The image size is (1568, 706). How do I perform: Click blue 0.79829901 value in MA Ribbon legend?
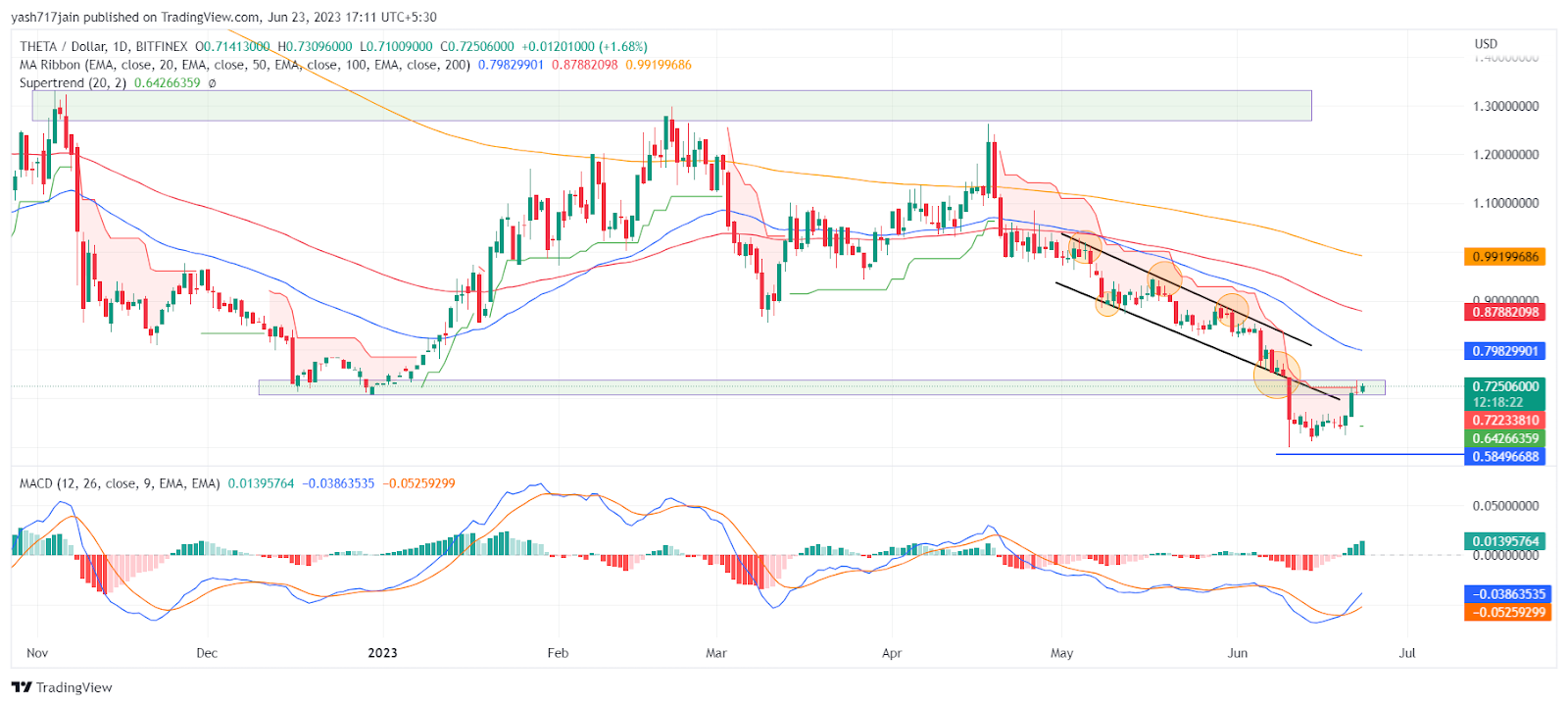[x=511, y=65]
